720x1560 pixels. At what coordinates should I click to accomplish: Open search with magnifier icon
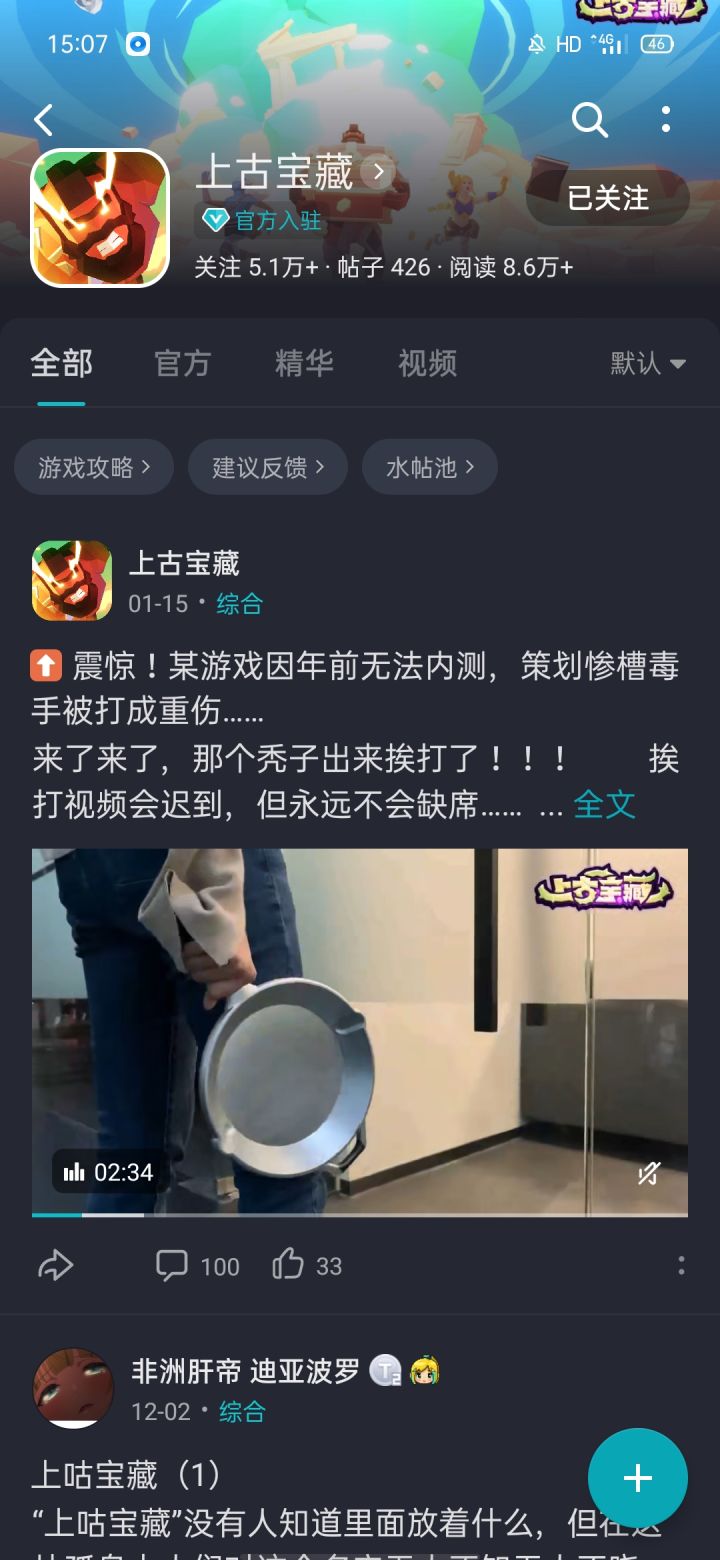589,120
